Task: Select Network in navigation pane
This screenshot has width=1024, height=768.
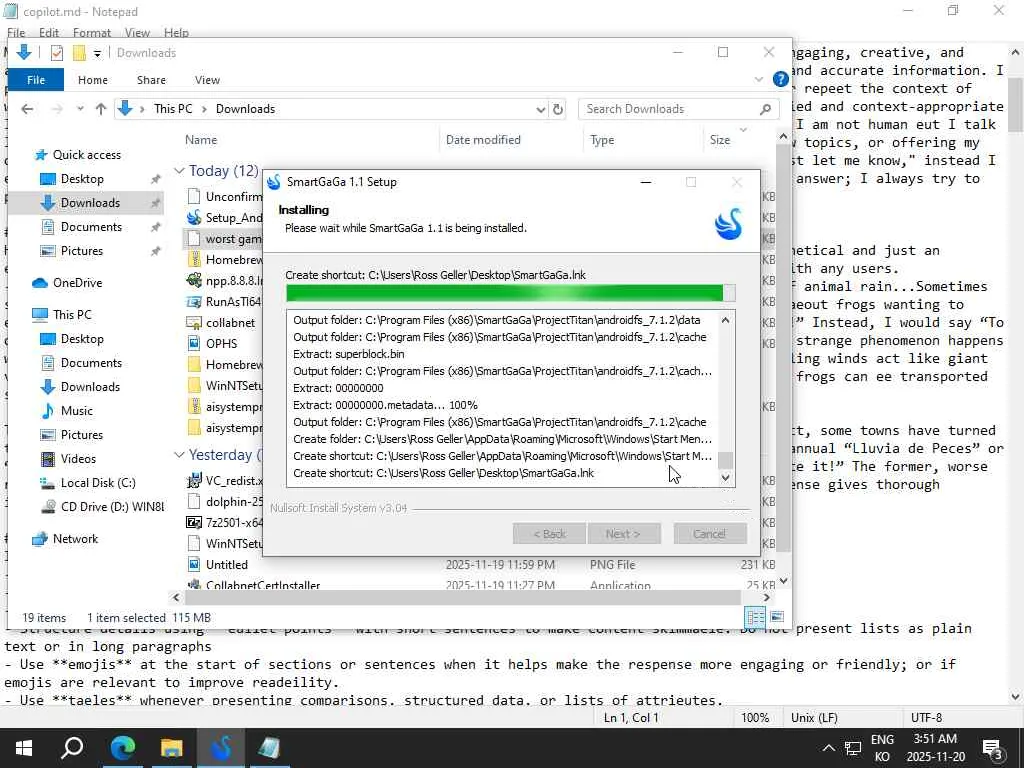Action: (75, 539)
